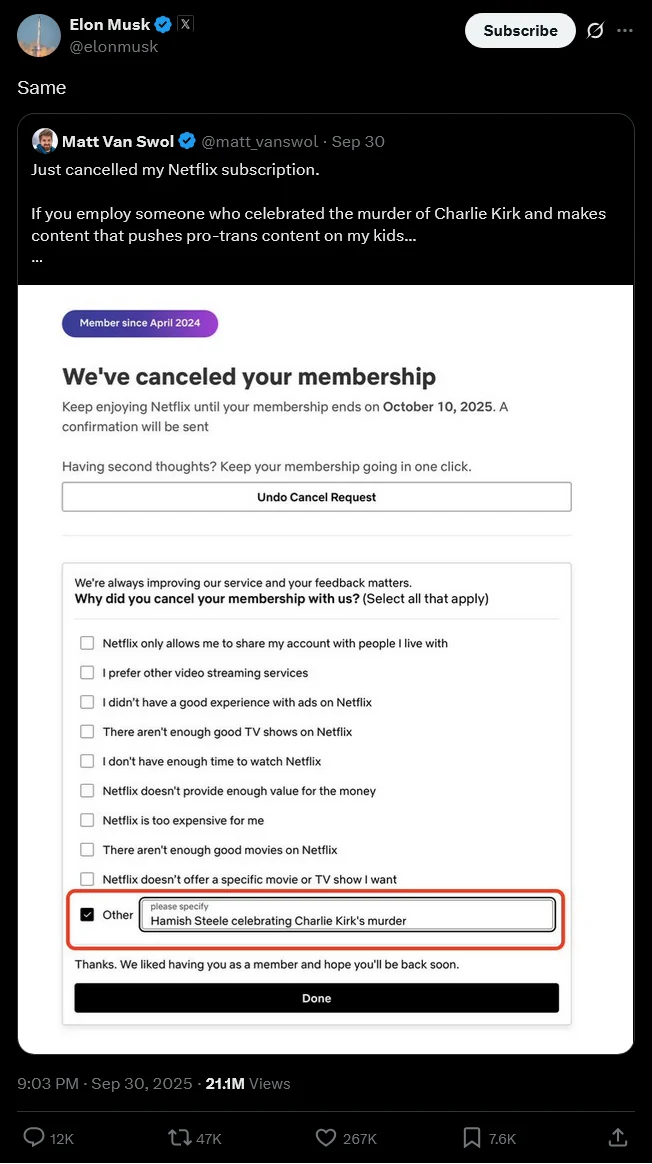Check "Netflix is too expensive for me"
Screen dimensions: 652x1164
(87, 820)
